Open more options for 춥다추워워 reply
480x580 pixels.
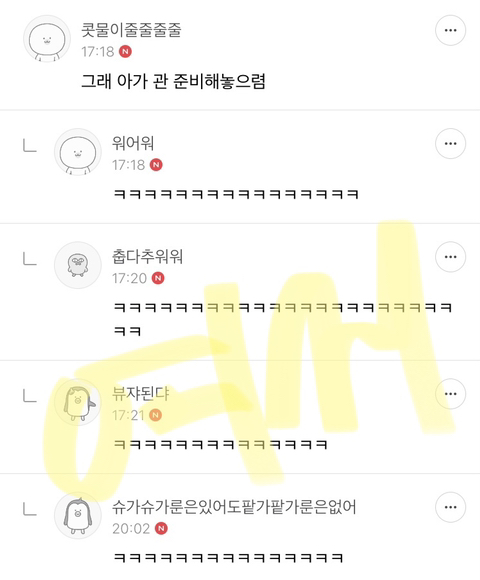(x=450, y=257)
